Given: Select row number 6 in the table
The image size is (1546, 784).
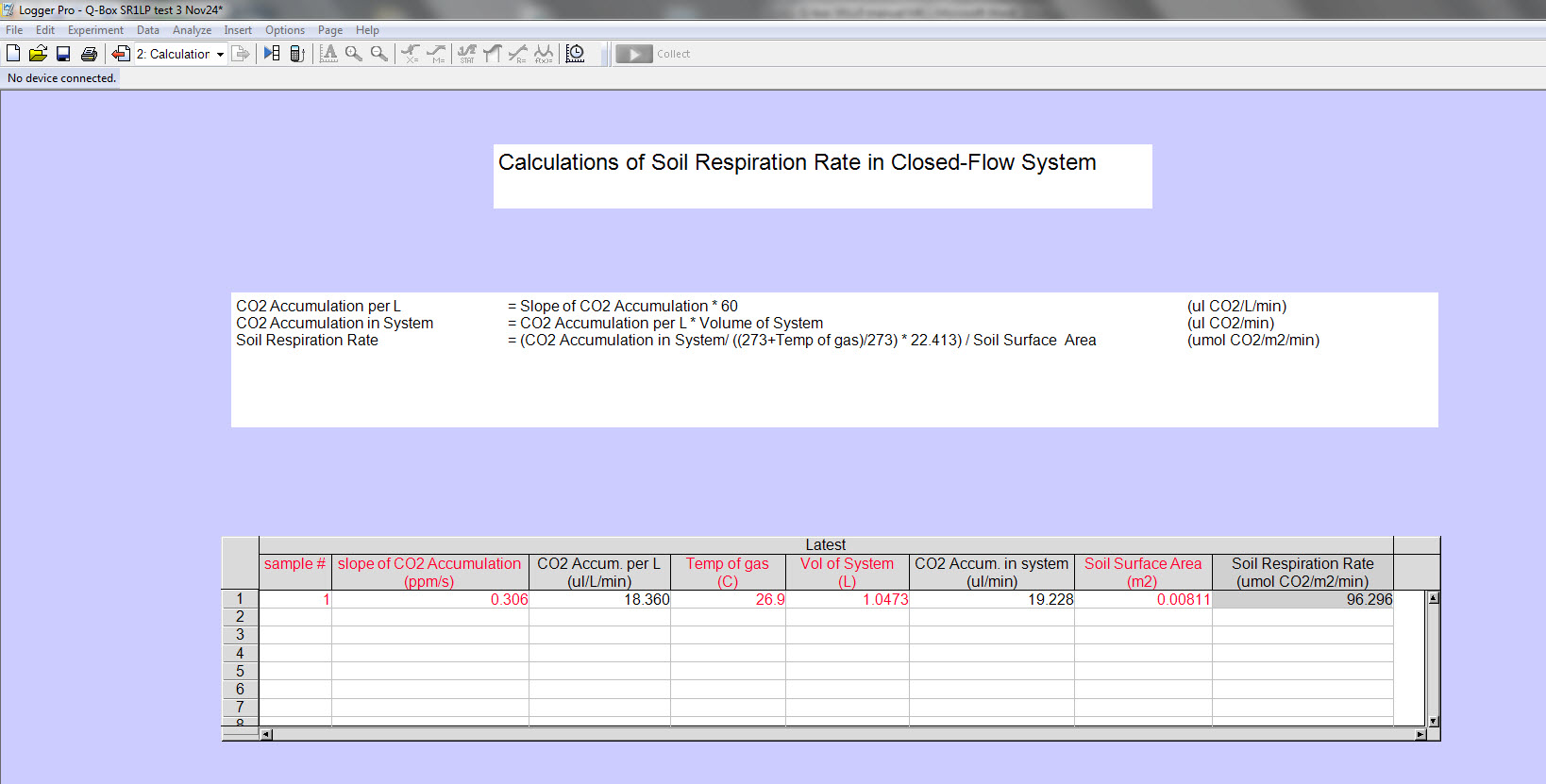Looking at the screenshot, I should 240,689.
